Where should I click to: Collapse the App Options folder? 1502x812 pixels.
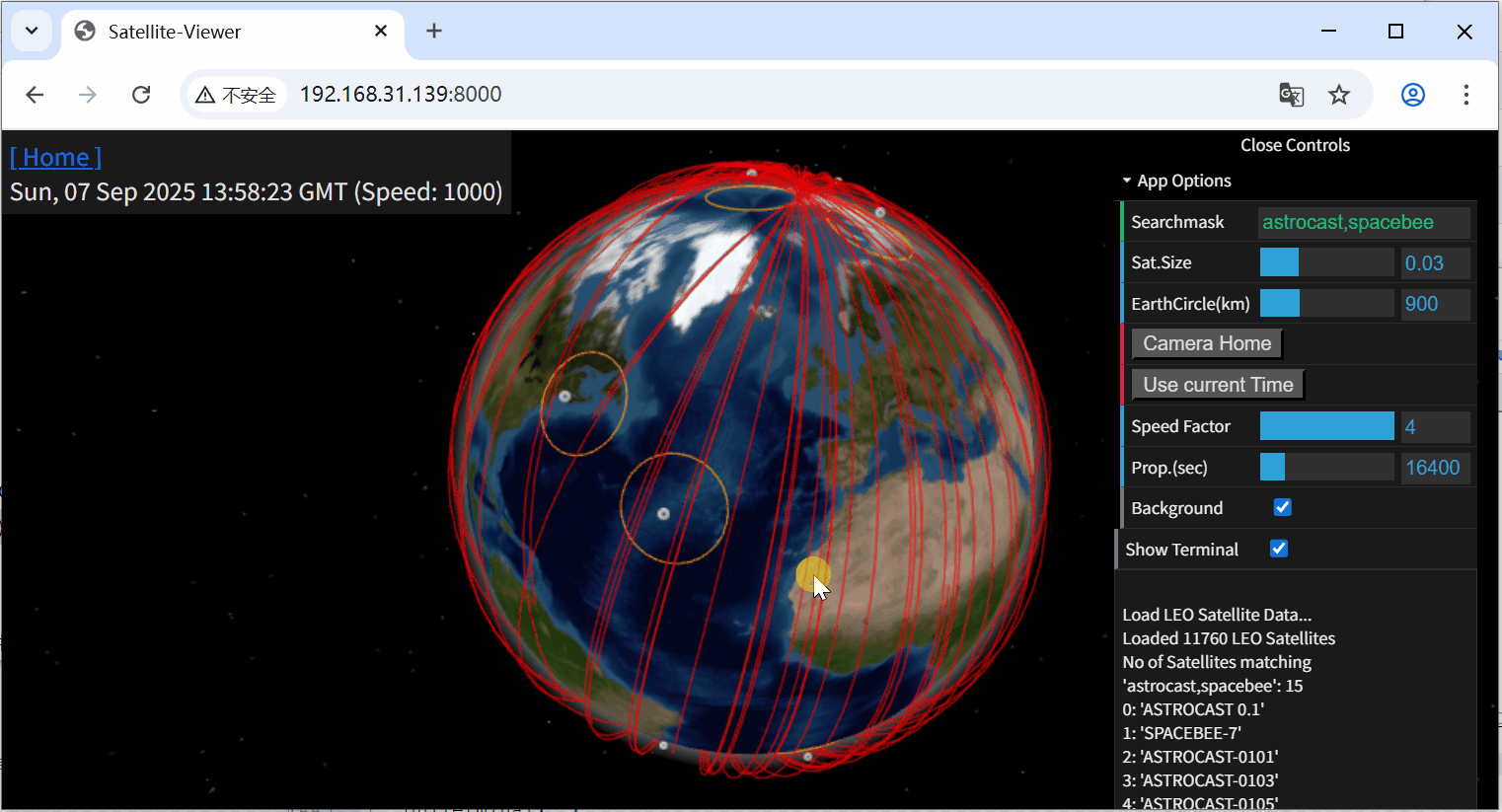click(1298, 181)
